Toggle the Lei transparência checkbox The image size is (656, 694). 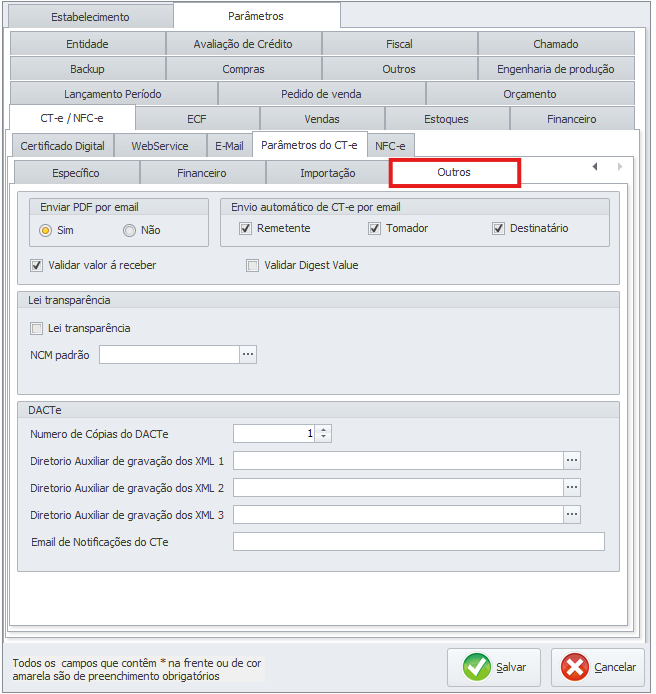(x=37, y=328)
